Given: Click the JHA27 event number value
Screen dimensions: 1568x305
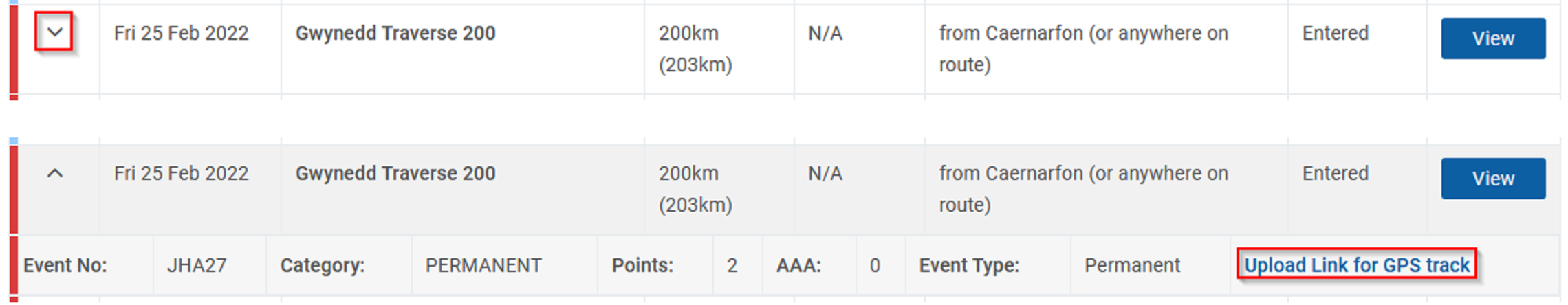Looking at the screenshot, I should pyautogui.click(x=197, y=265).
